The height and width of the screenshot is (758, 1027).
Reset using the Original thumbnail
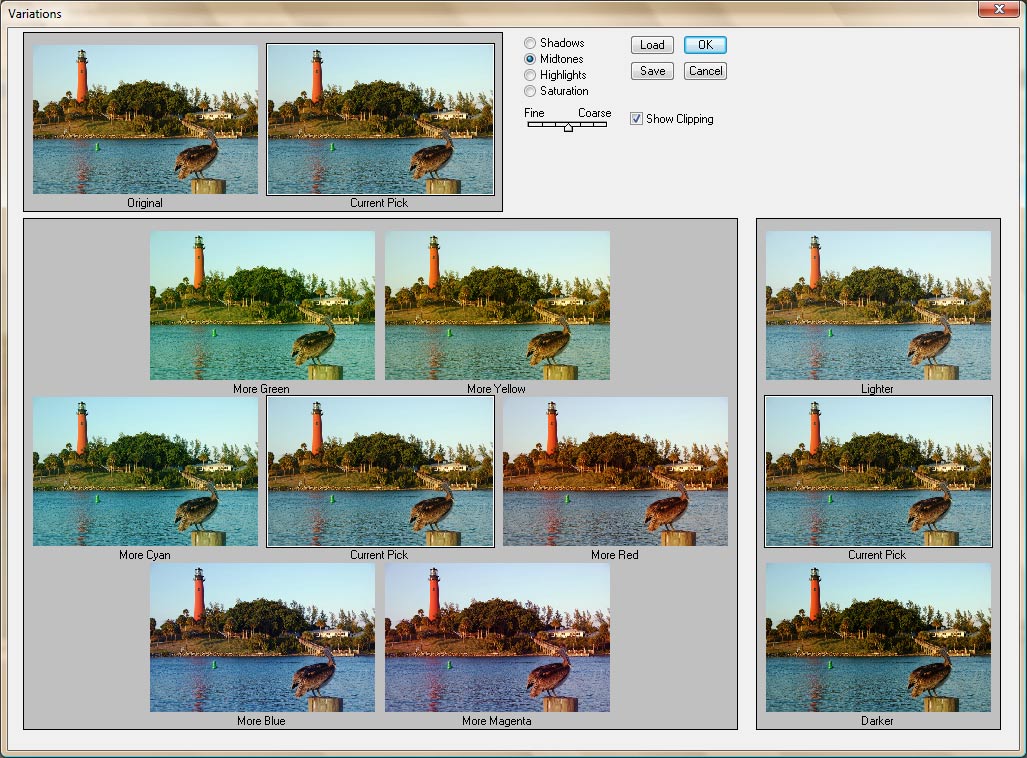(x=145, y=119)
